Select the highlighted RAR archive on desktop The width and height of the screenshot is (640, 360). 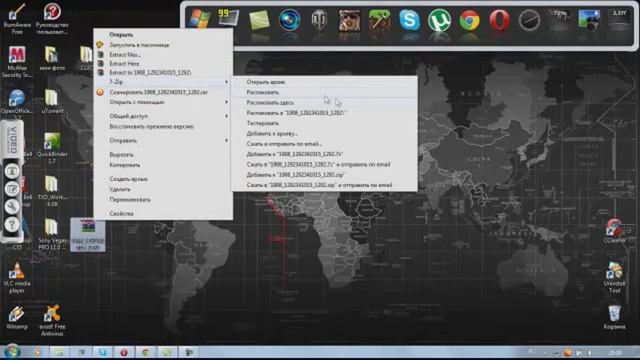(87, 235)
